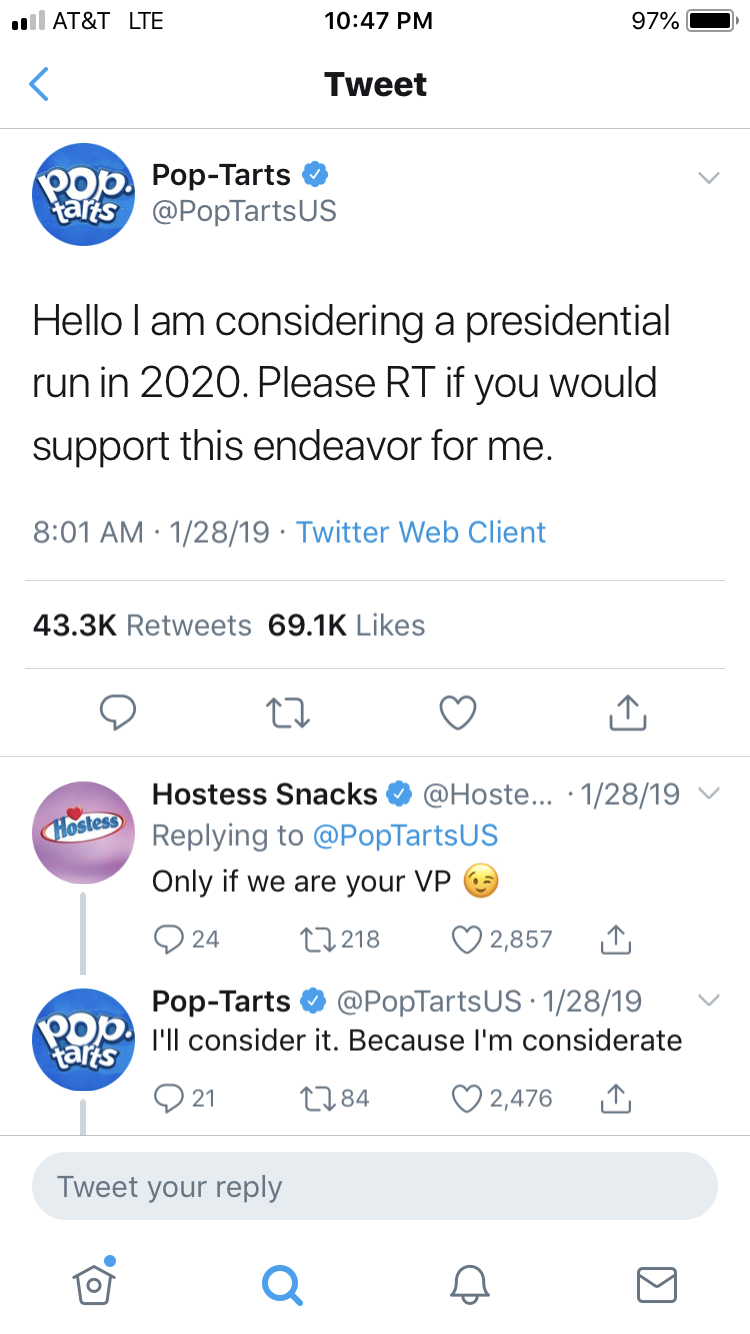View the 43.3K Retweets list
This screenshot has height=1334, width=750.
point(142,626)
